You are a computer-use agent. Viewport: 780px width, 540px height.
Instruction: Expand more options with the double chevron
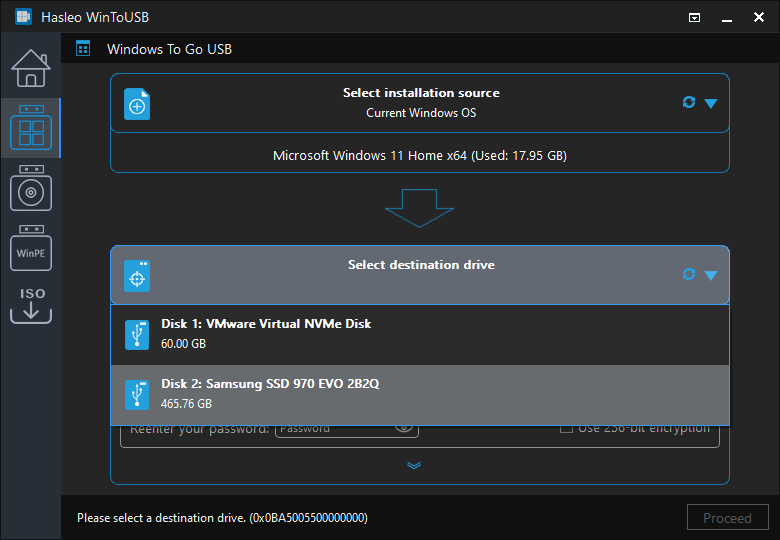[x=414, y=465]
